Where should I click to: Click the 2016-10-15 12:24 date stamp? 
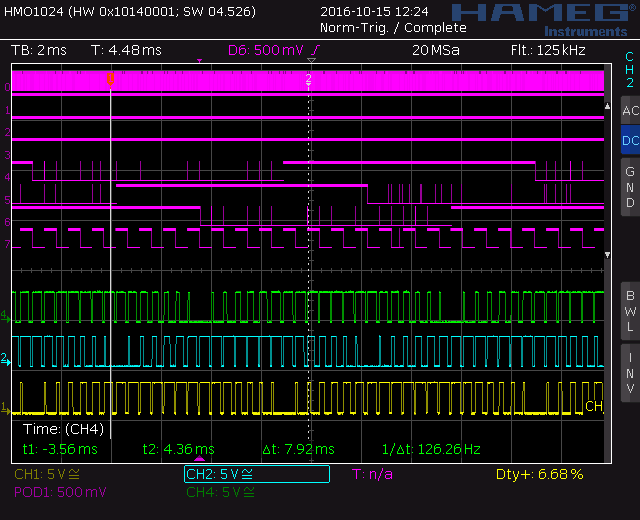(374, 11)
